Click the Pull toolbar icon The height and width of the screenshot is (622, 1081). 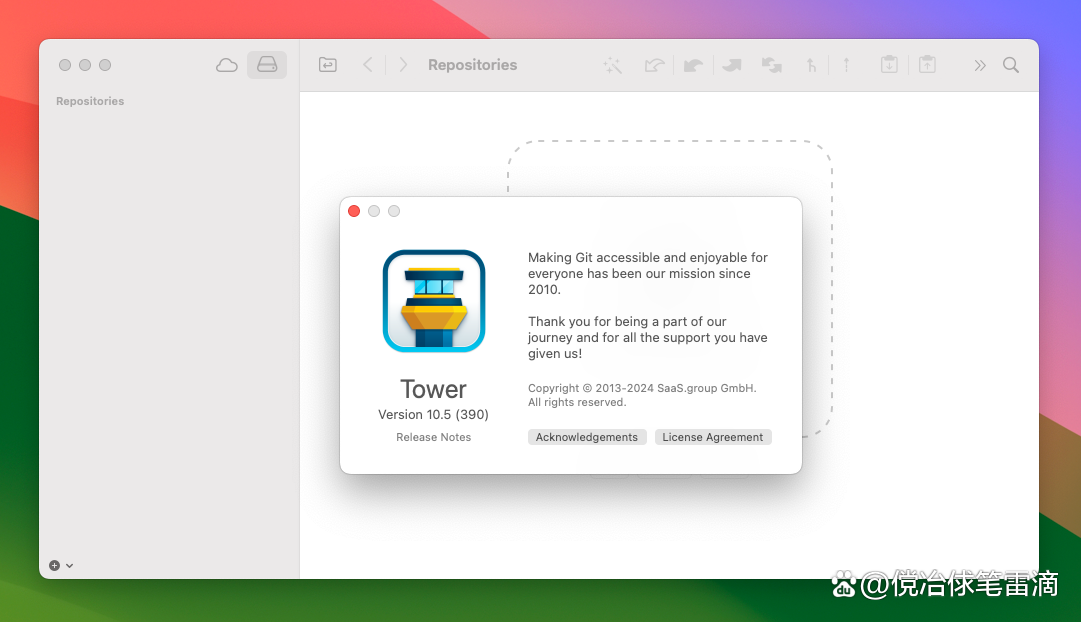click(693, 65)
